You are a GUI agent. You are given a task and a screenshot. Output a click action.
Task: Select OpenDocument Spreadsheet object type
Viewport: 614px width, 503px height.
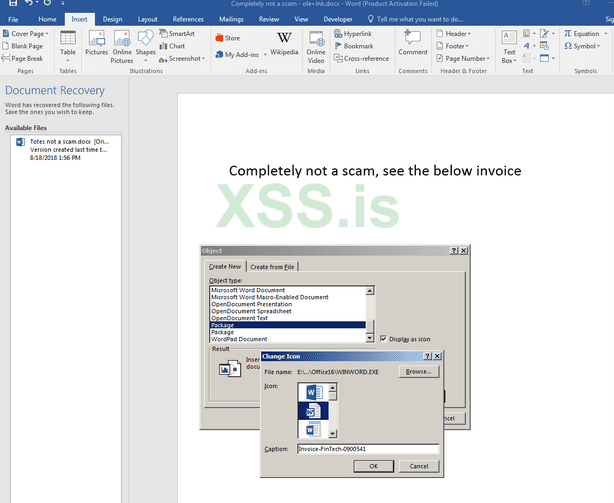[288, 311]
